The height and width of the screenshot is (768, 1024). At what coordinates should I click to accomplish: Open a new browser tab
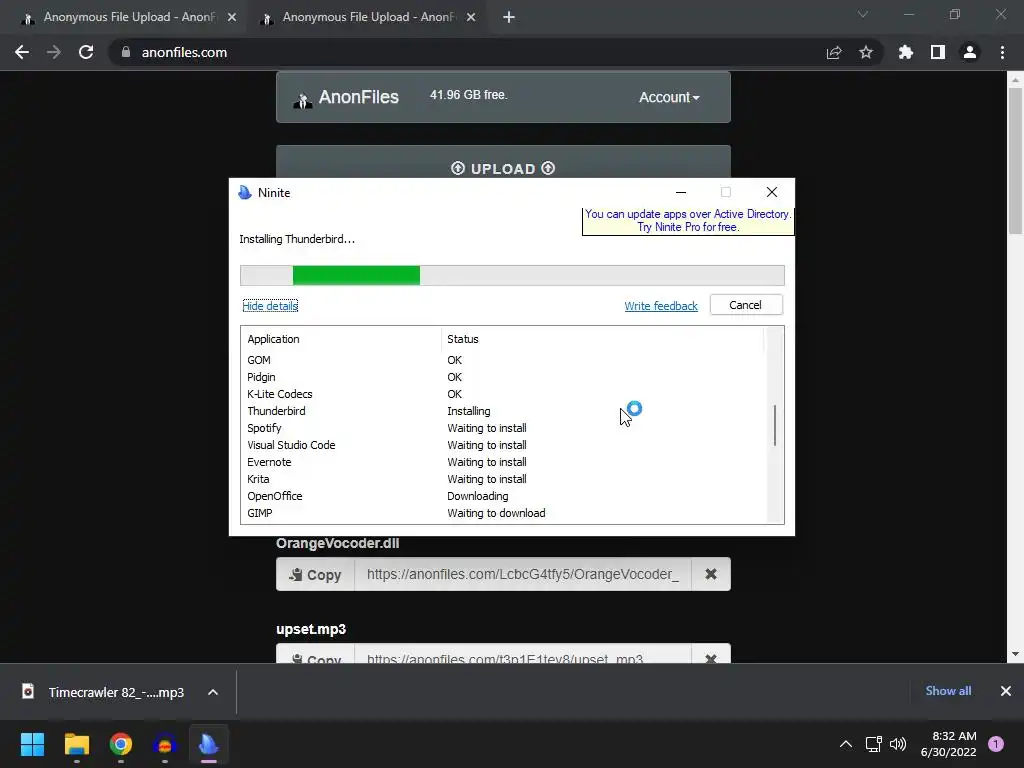tap(509, 18)
